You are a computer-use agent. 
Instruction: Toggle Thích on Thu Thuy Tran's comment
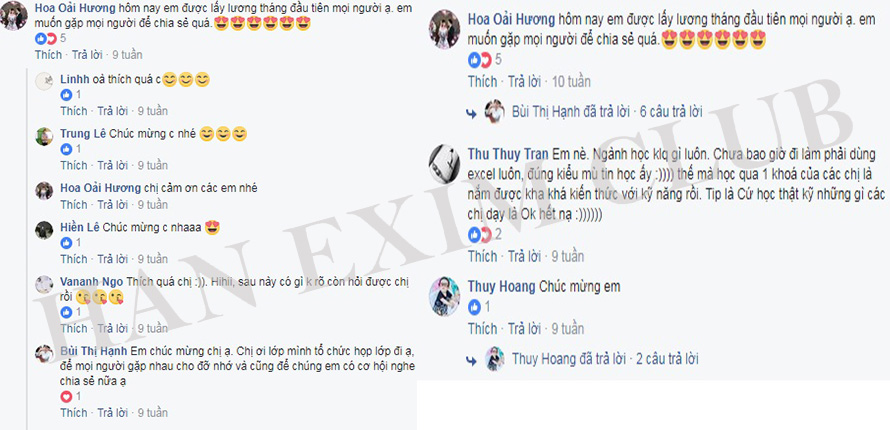coord(482,256)
